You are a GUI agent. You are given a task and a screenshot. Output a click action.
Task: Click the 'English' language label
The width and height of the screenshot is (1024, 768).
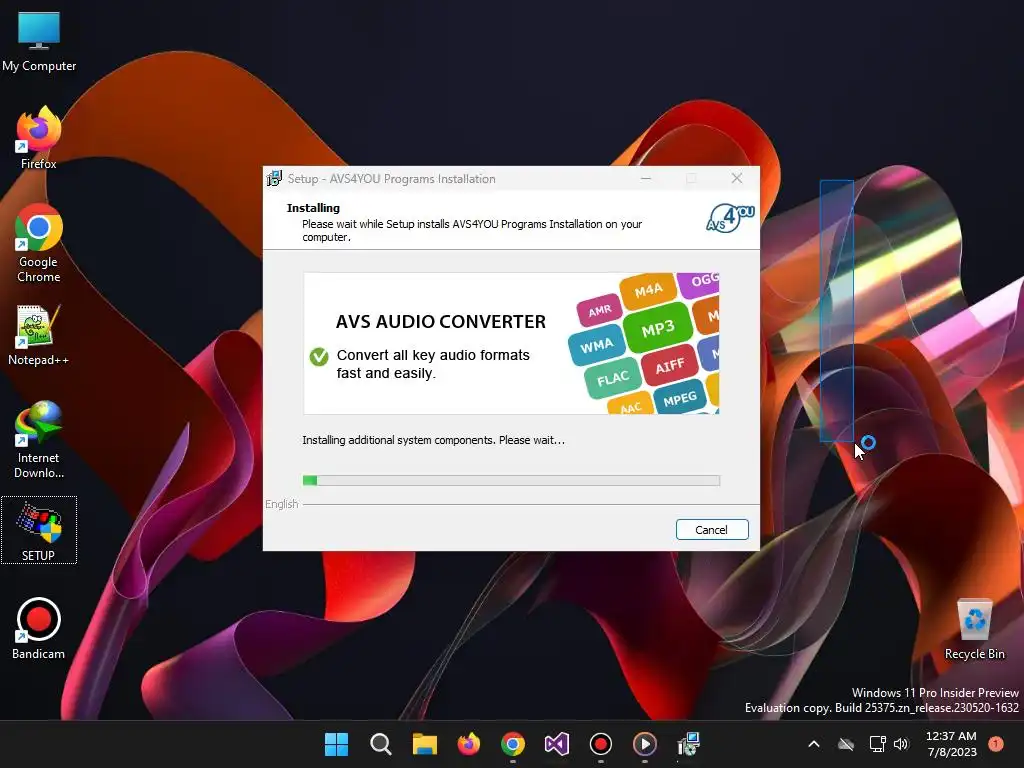point(281,504)
